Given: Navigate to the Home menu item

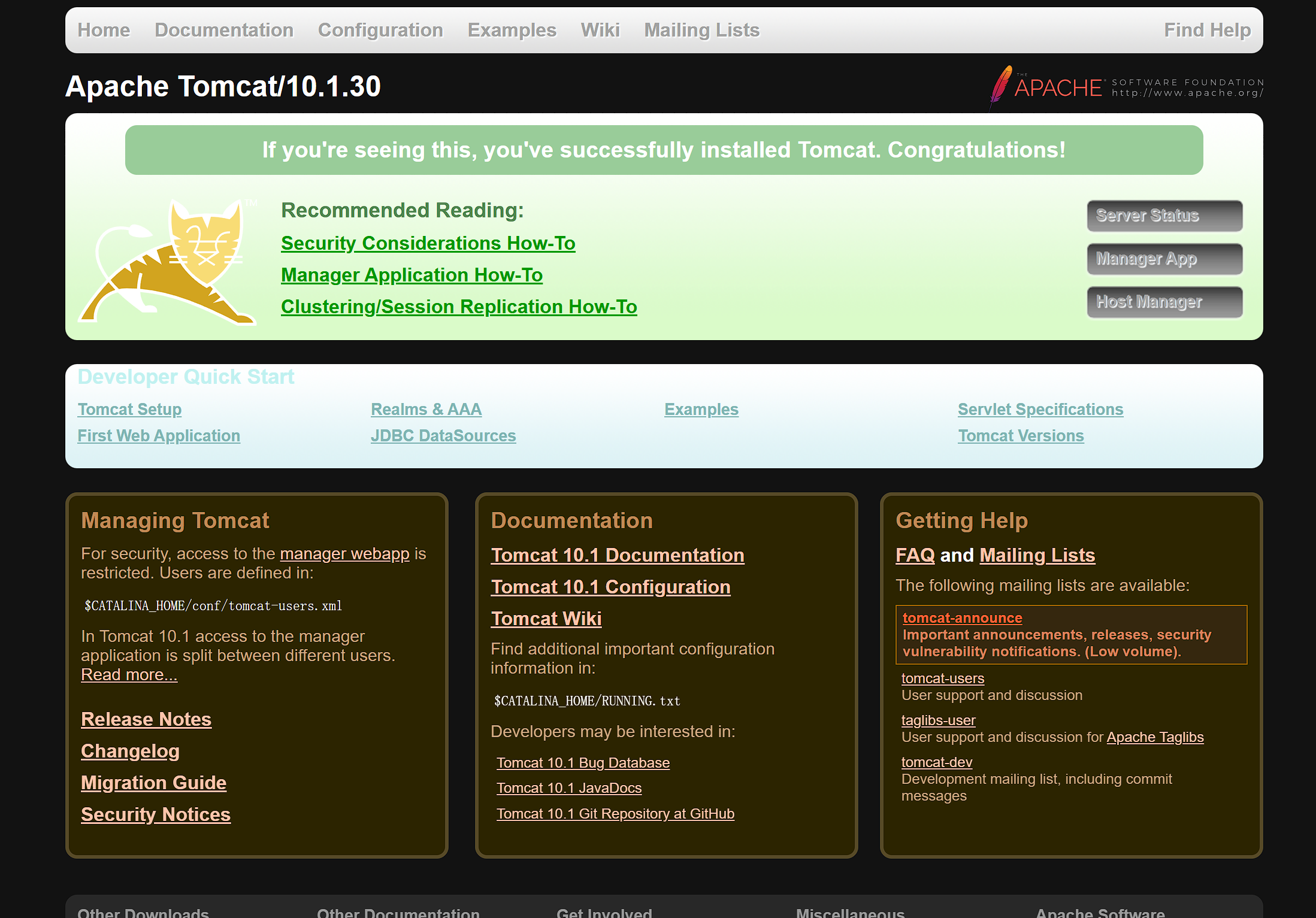Looking at the screenshot, I should 104,29.
